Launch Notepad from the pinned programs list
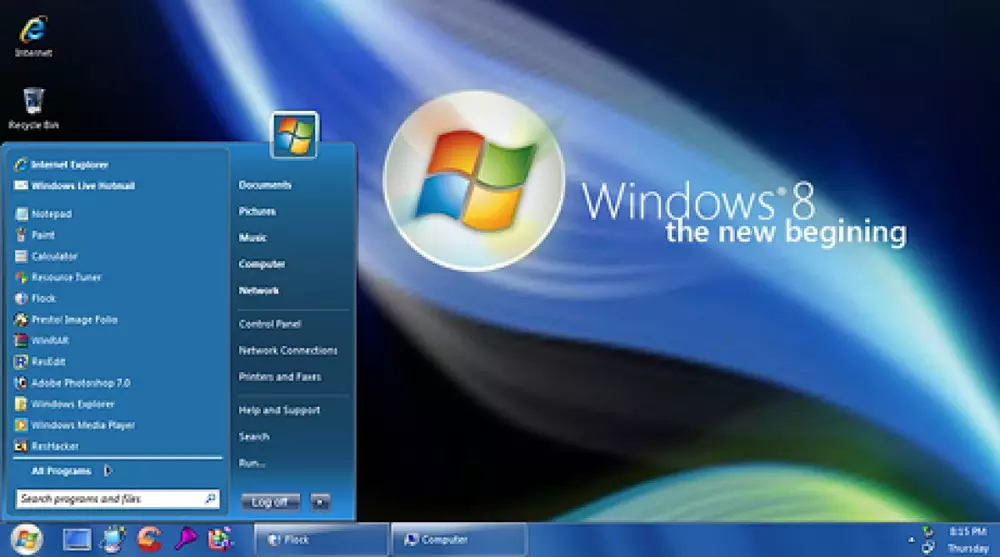The width and height of the screenshot is (1000, 557). [x=51, y=213]
